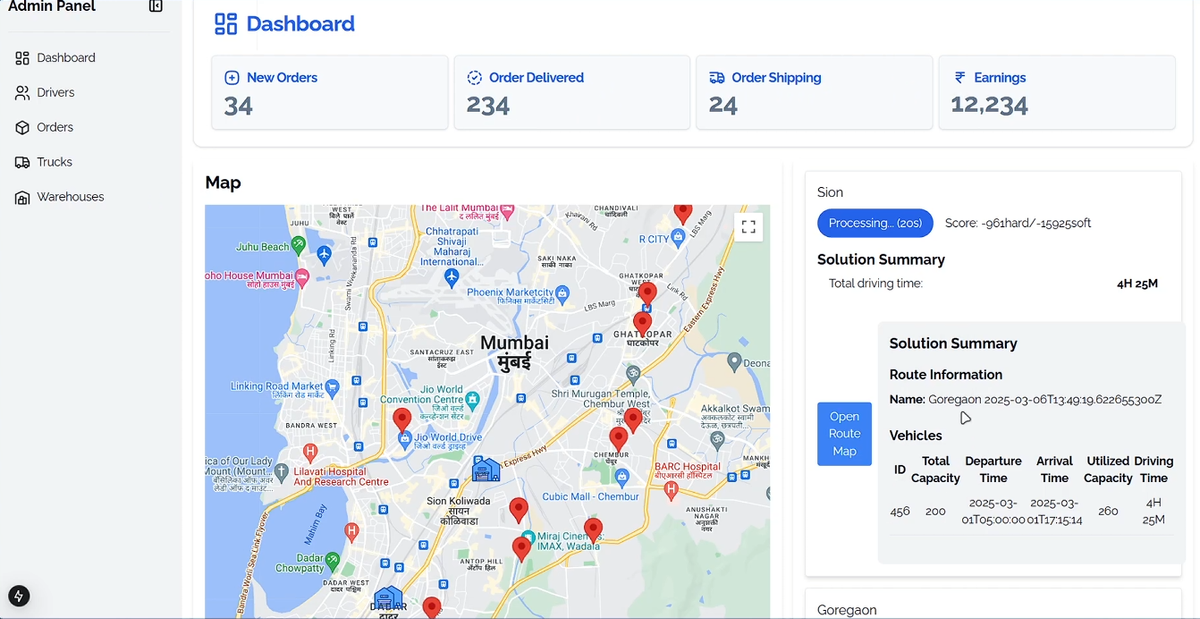
Task: Click the red pin by R City
Action: tap(683, 212)
